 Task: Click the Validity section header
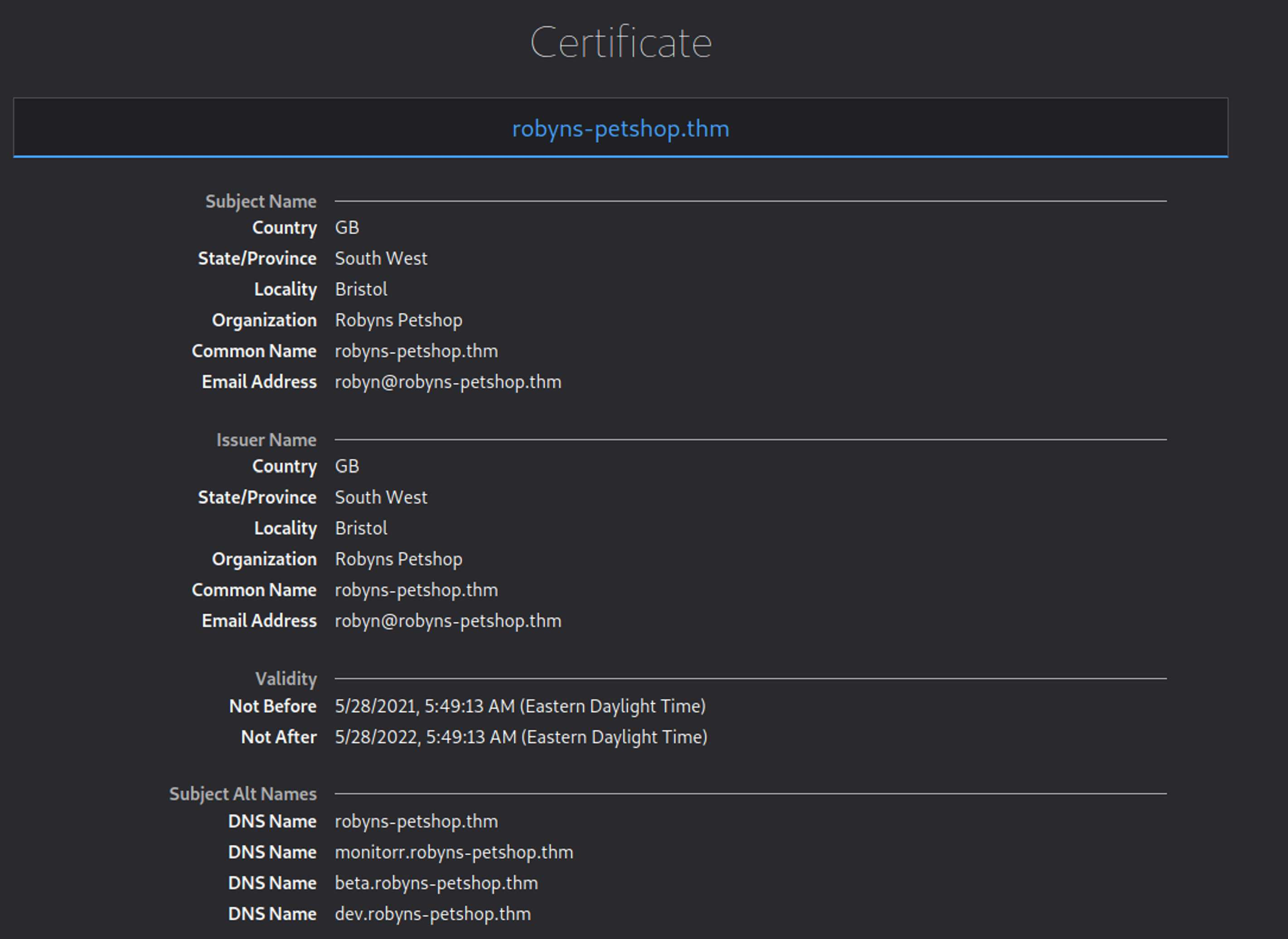pyautogui.click(x=286, y=679)
